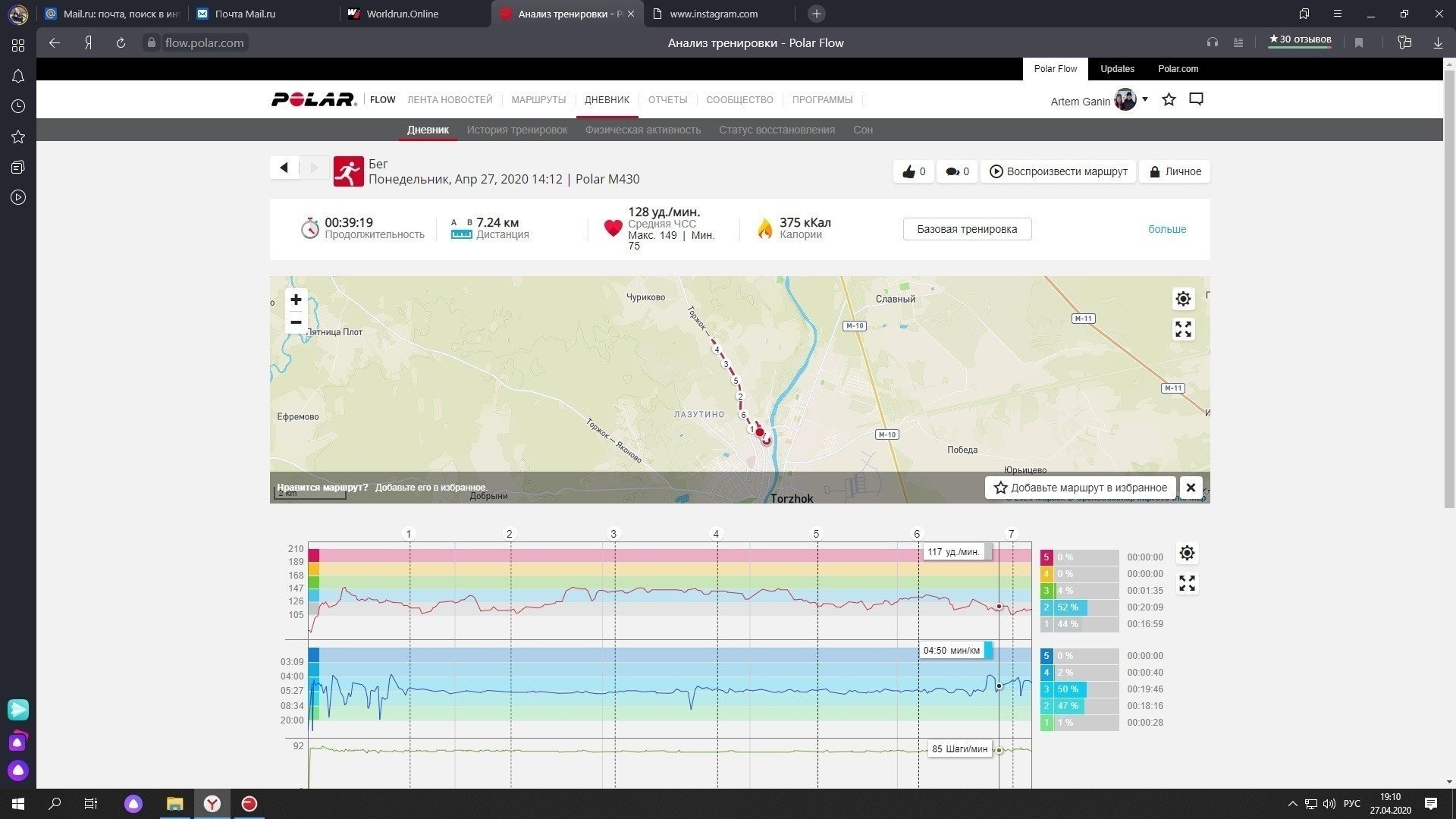The image size is (1456, 819).
Task: Open Windows taskbar search
Action: click(55, 804)
